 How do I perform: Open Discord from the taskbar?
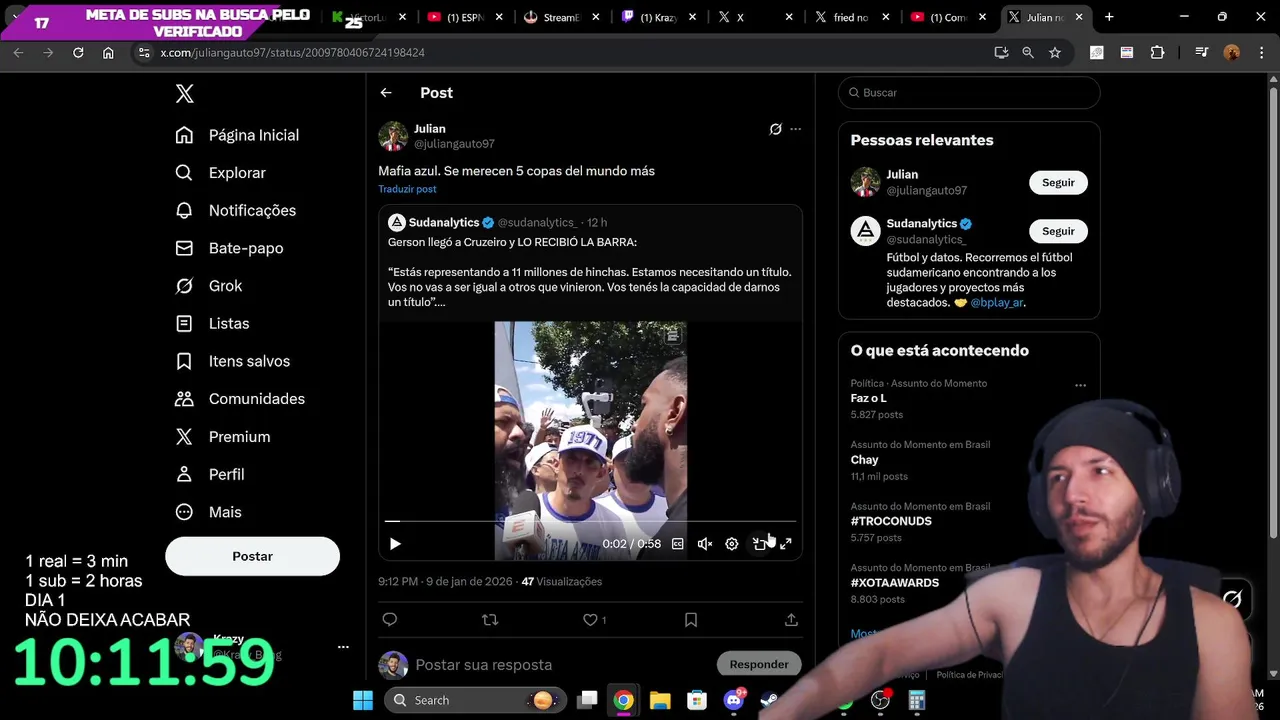734,700
